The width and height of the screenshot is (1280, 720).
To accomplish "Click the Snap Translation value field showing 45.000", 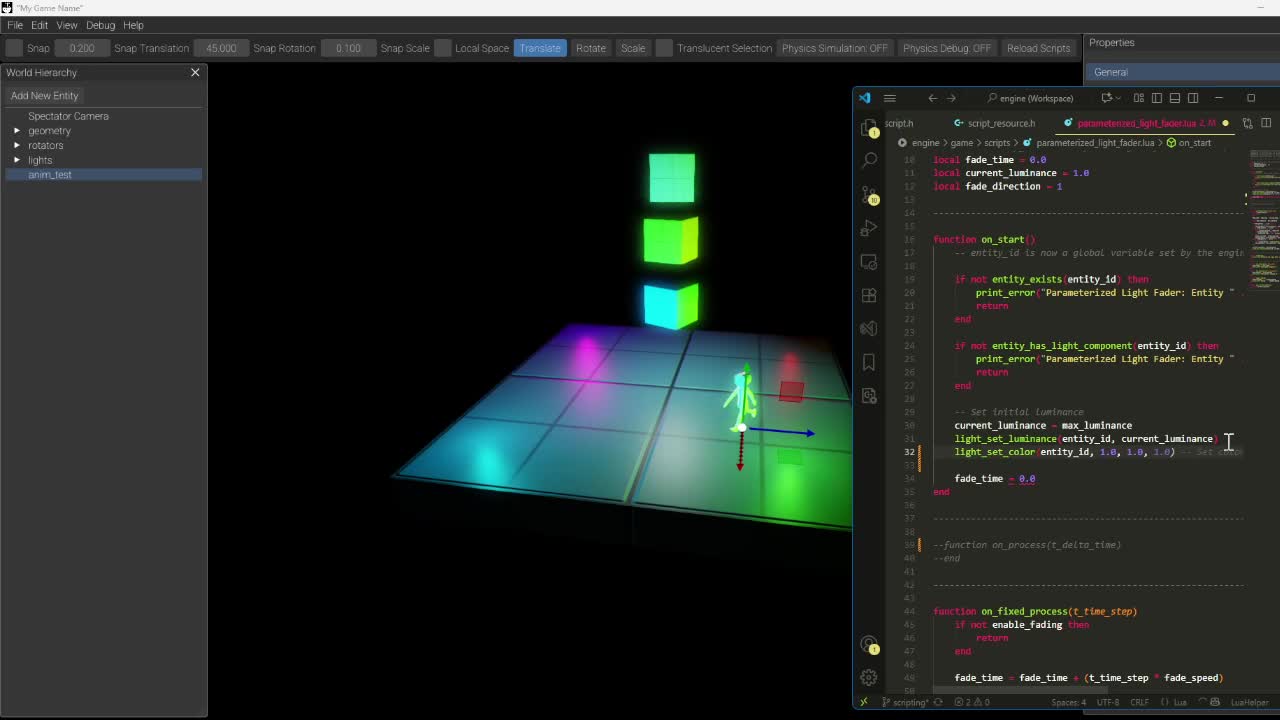I will tap(220, 47).
